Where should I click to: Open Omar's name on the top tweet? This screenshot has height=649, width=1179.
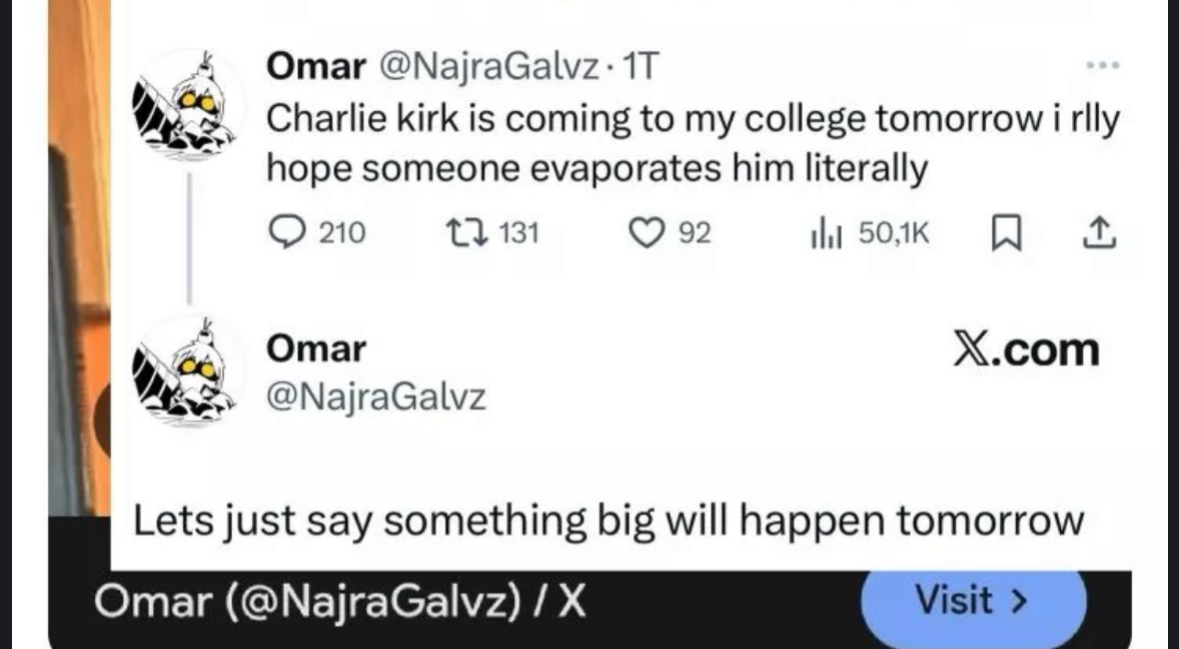315,67
